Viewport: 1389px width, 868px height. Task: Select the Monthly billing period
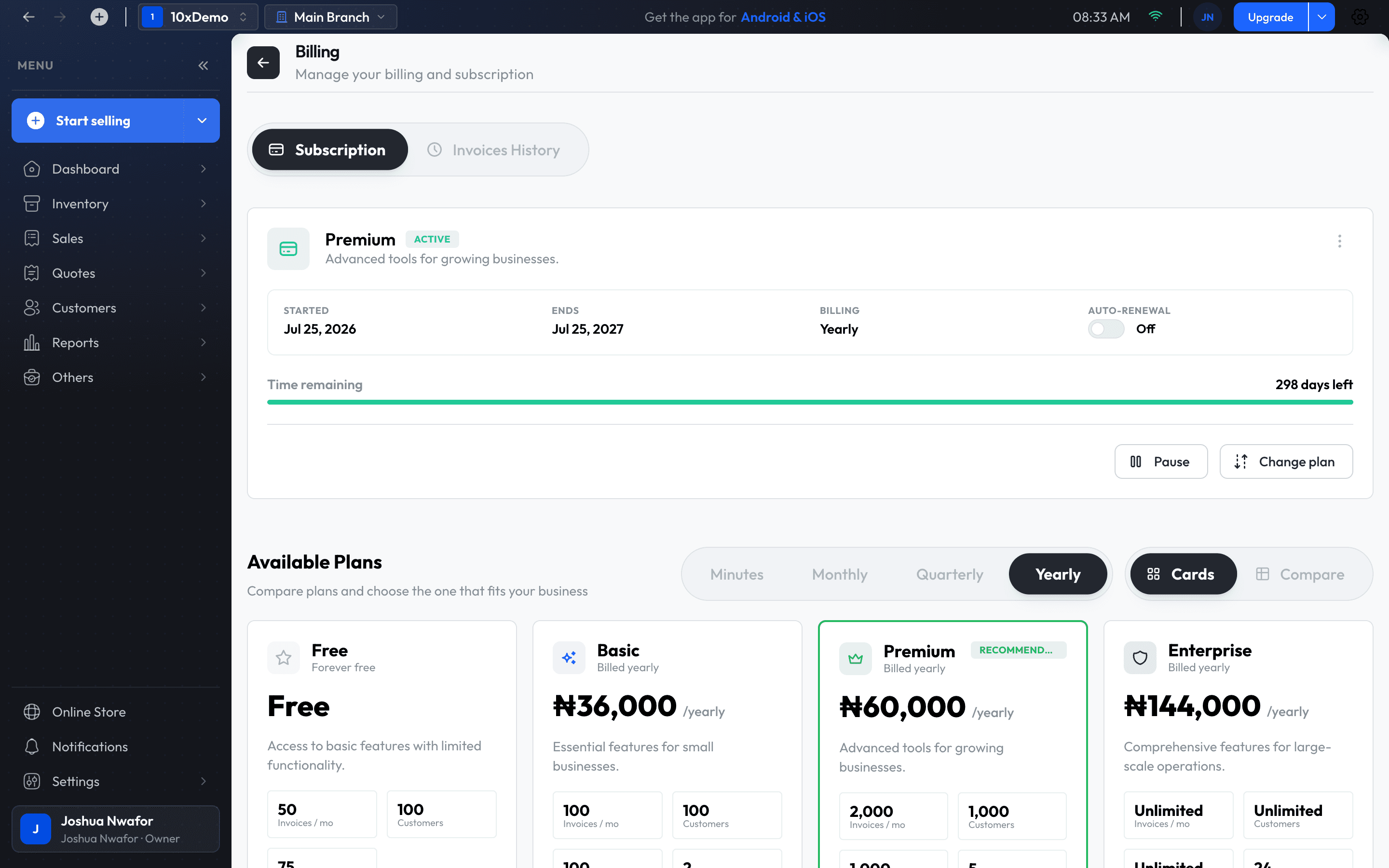tap(840, 574)
